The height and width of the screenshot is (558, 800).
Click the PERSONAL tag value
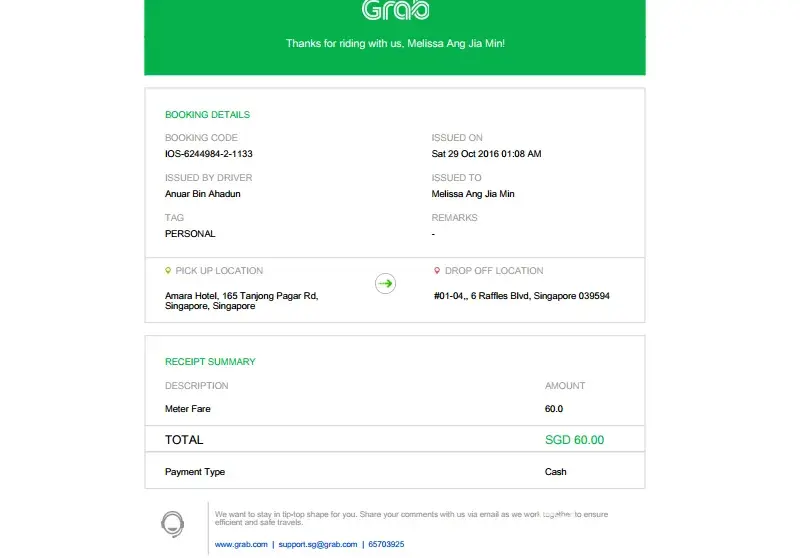(x=190, y=234)
